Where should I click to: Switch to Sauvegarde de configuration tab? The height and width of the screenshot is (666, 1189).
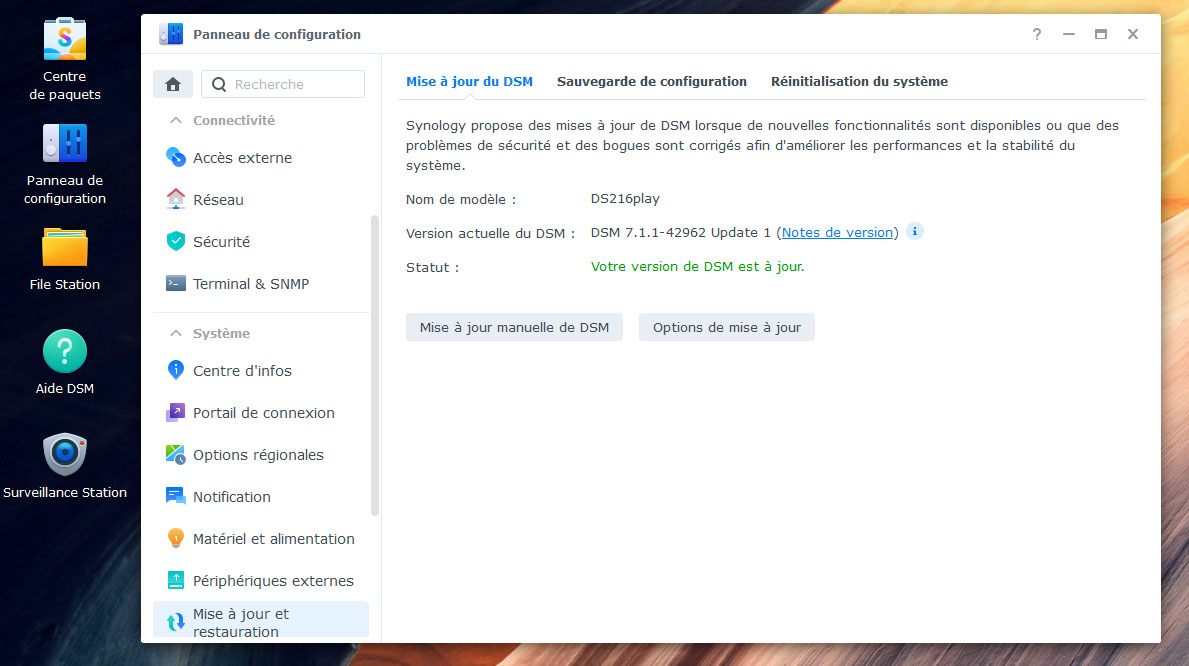click(651, 82)
